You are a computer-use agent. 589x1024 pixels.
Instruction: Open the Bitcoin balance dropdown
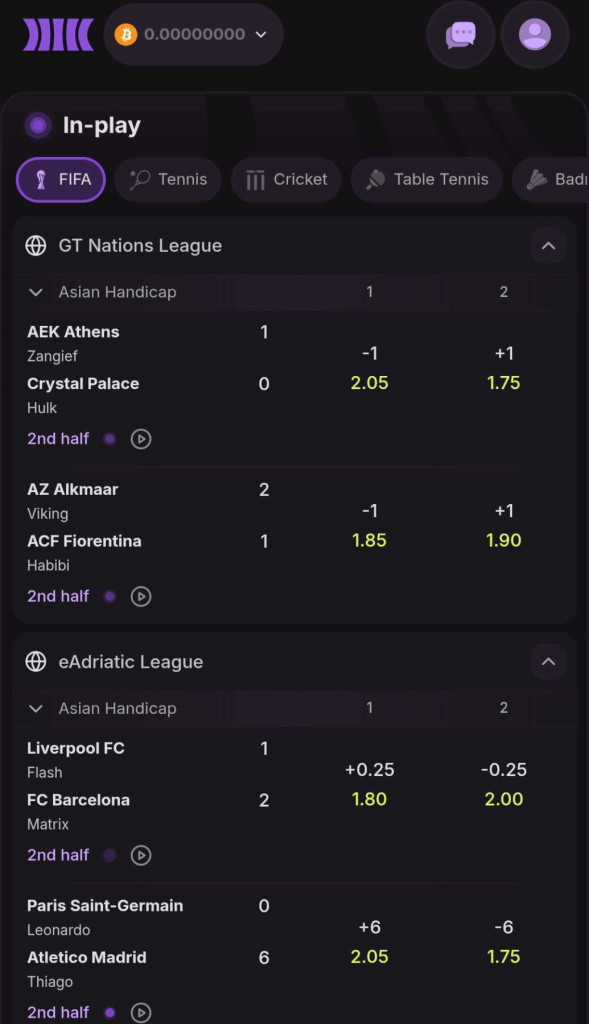(x=193, y=35)
